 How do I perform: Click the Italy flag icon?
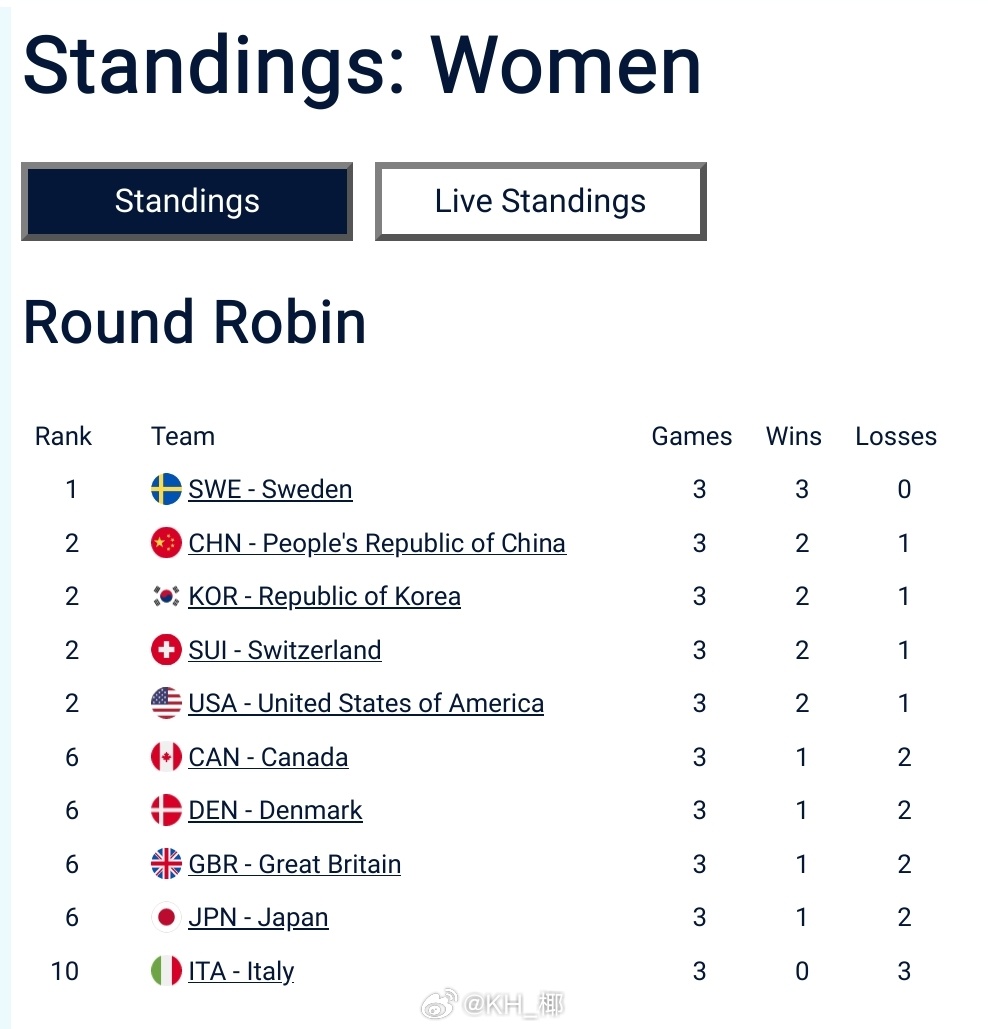(166, 971)
